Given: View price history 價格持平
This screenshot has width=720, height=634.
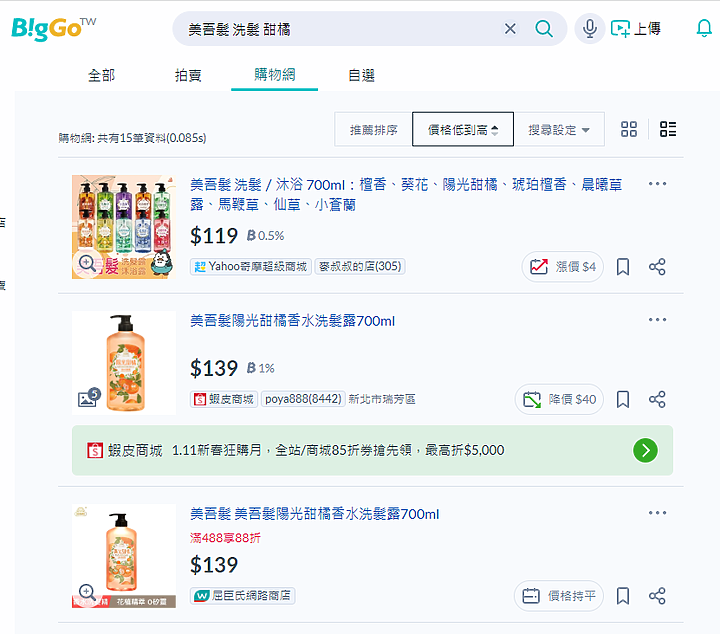Looking at the screenshot, I should coord(559,596).
